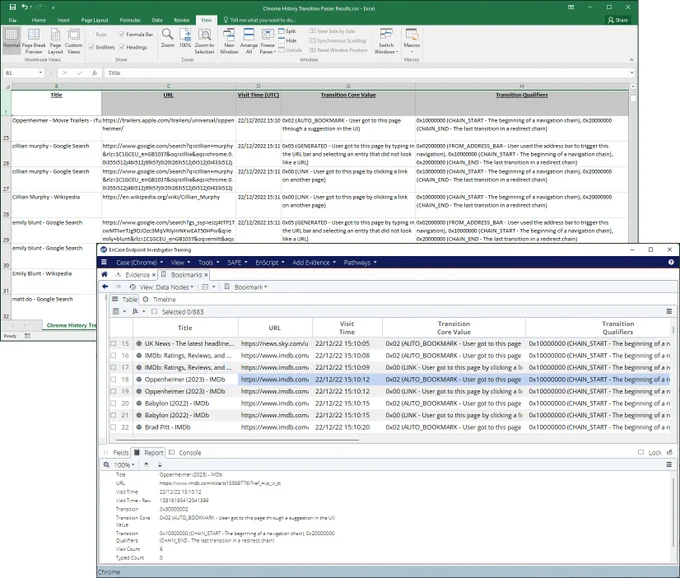
Task: Open a New Window in Excel View ribbon
Action: coord(229,41)
